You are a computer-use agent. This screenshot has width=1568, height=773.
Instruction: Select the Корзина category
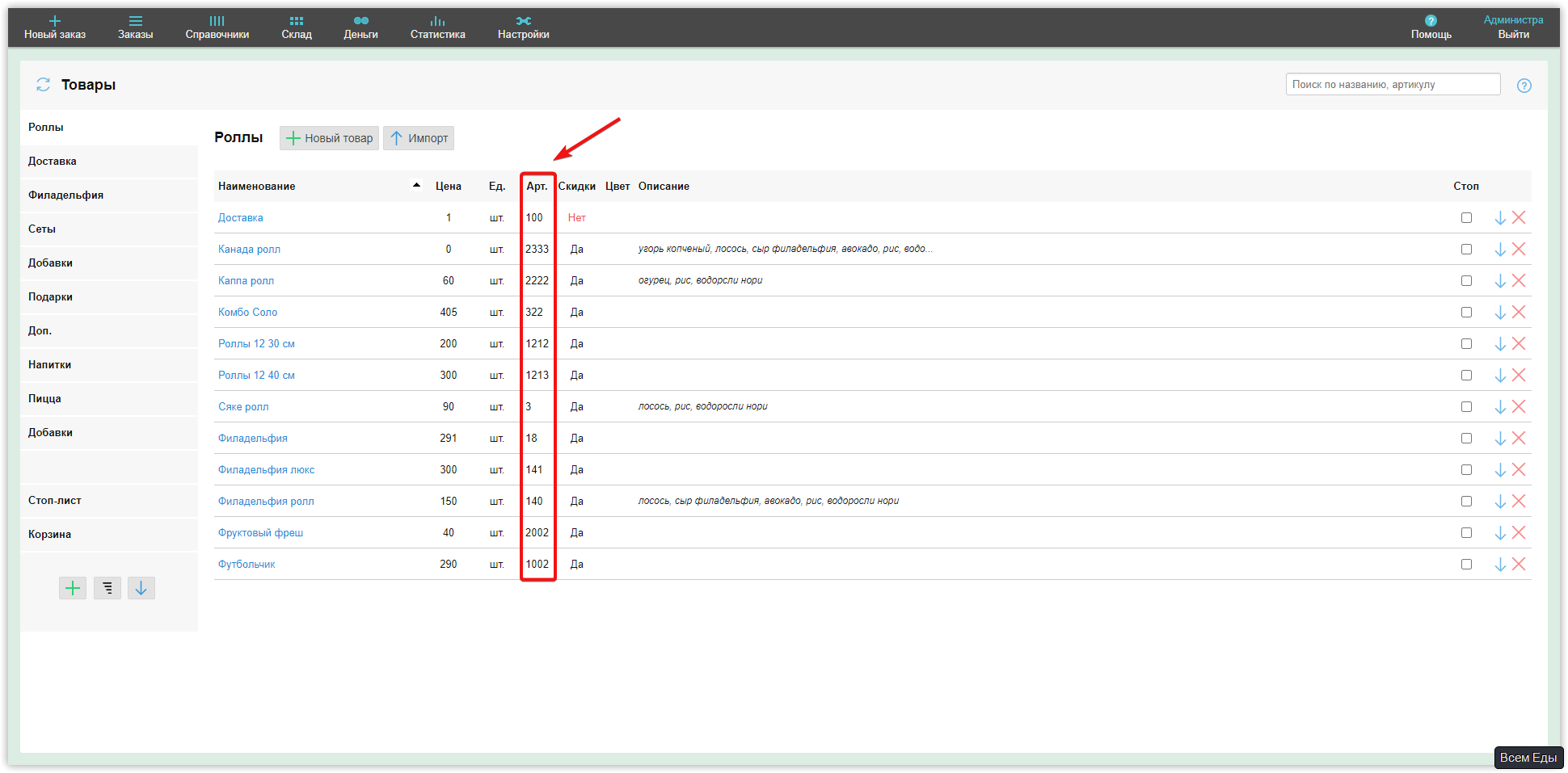[109, 535]
